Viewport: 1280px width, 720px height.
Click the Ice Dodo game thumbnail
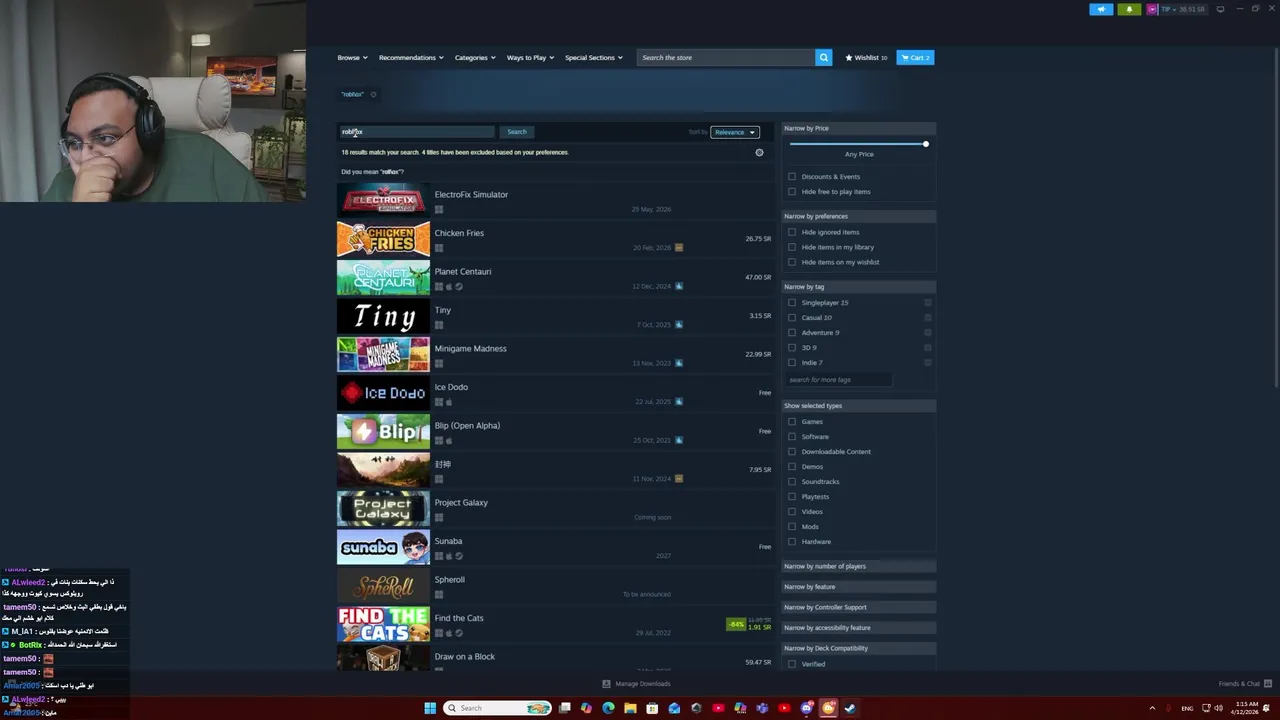[383, 393]
